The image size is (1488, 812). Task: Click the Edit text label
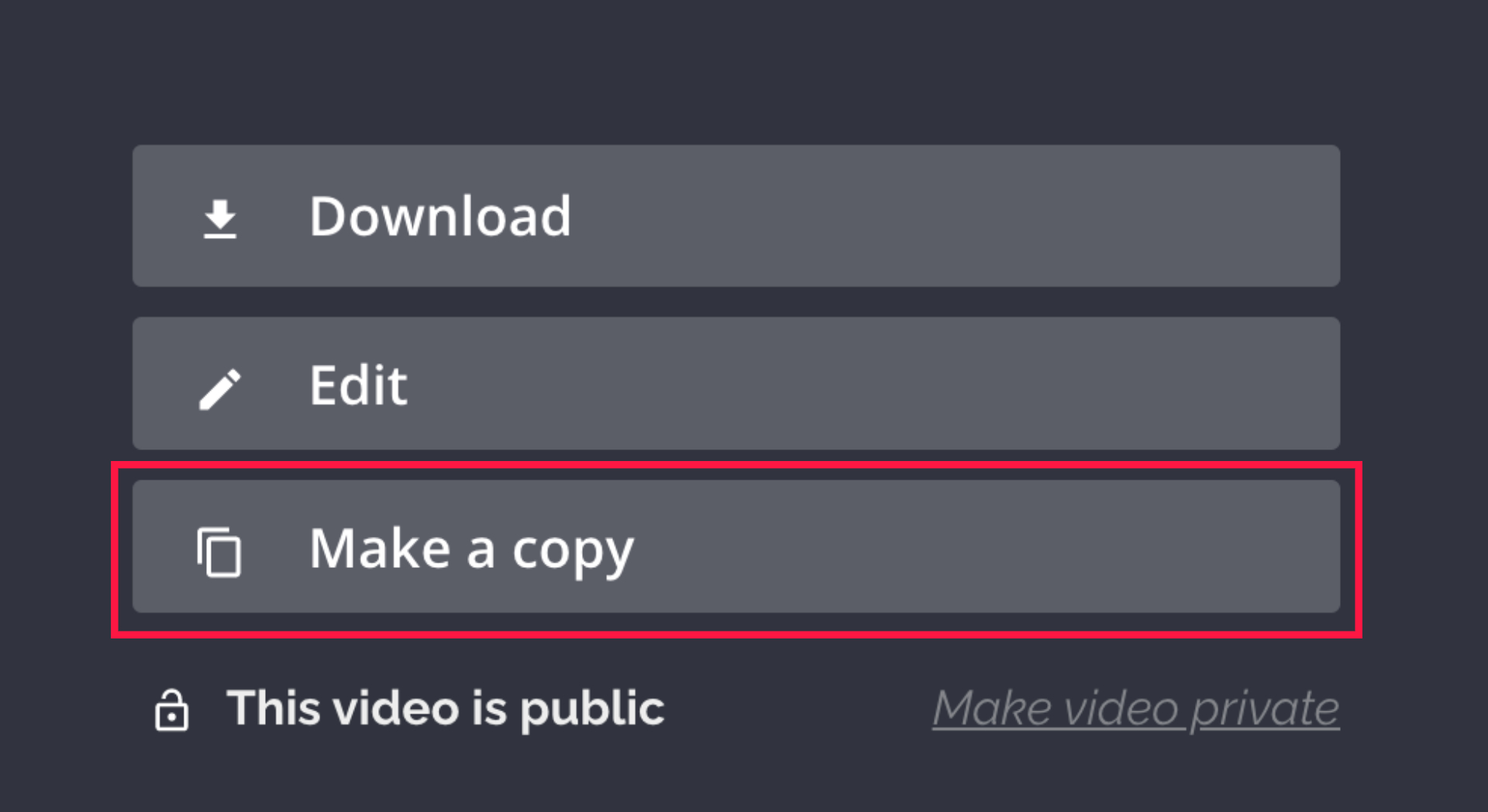pos(358,384)
